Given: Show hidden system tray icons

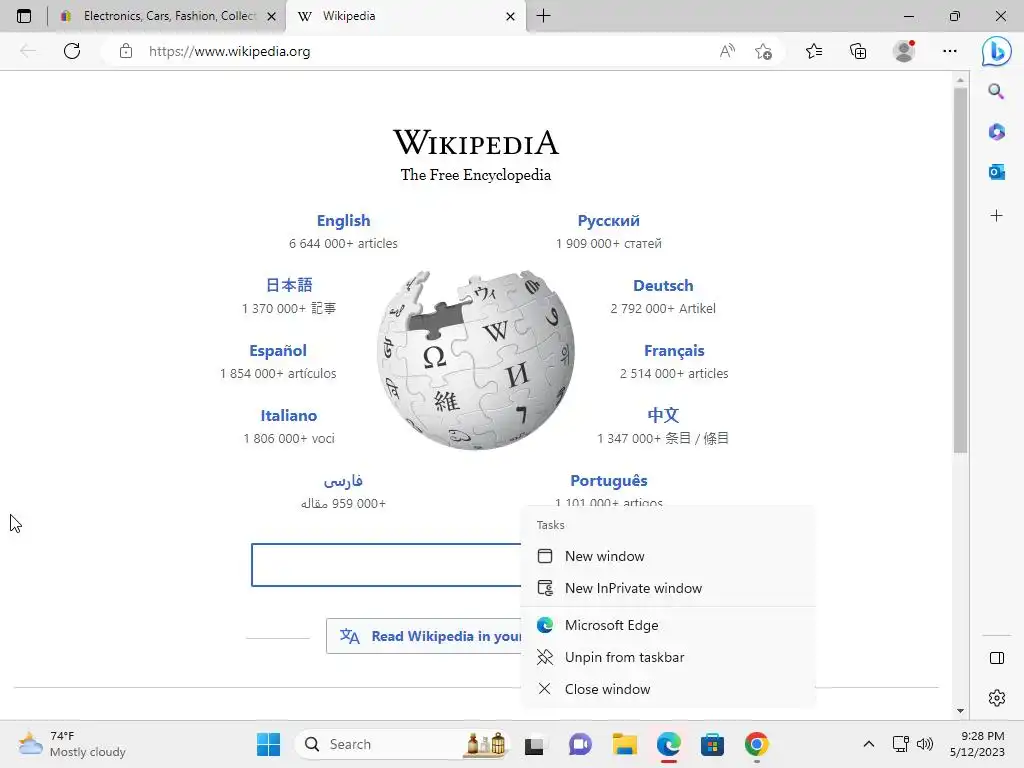Looking at the screenshot, I should [x=869, y=744].
